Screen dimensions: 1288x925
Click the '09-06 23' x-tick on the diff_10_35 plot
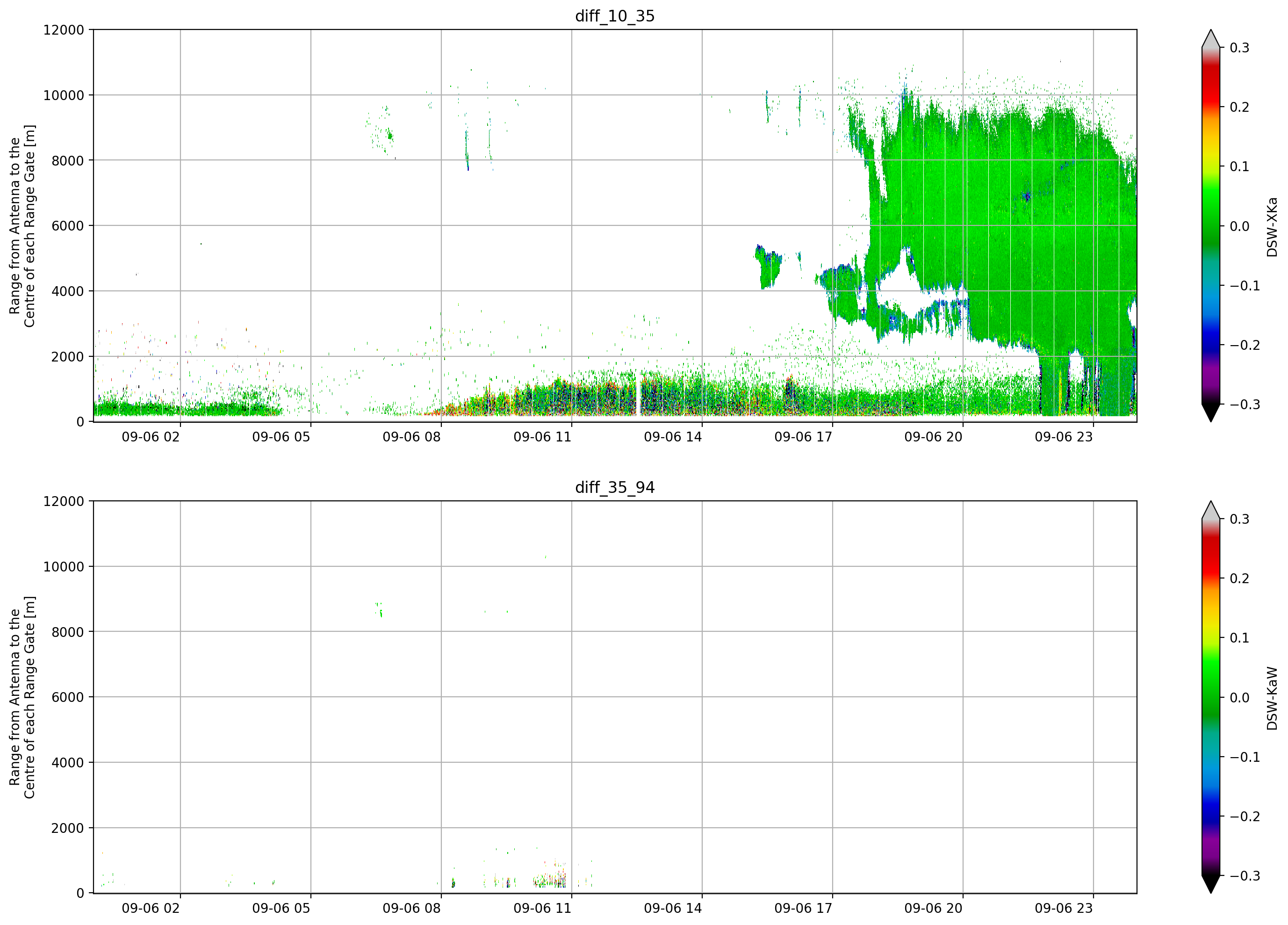click(1064, 437)
